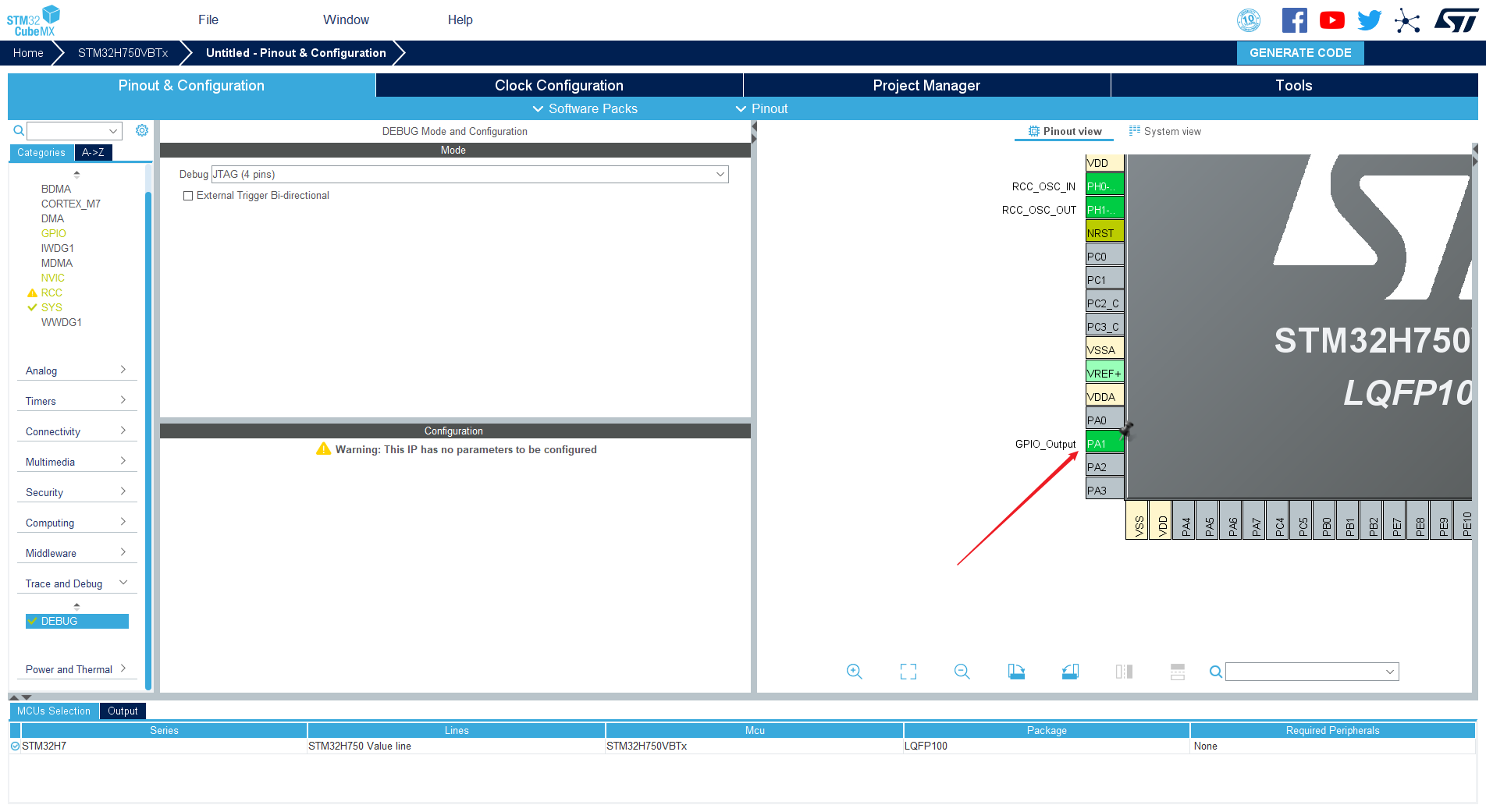Select the STM32H7 series row radio
This screenshot has width=1486, height=812.
(15, 746)
